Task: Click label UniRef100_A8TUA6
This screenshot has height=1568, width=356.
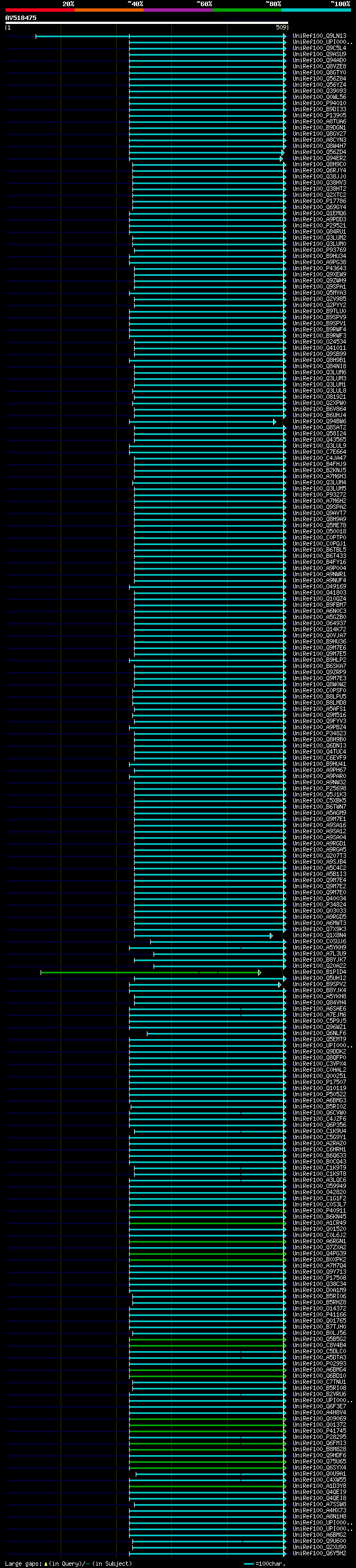Action: (319, 121)
